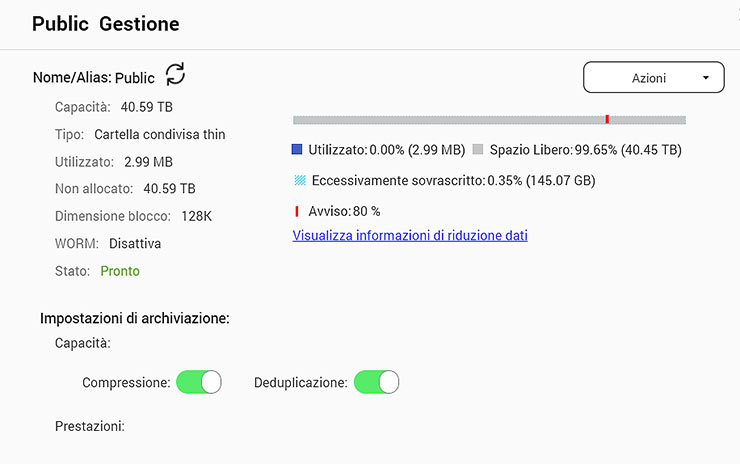Toggle the Deduplicazione switch
Screen dimensions: 740x464
pos(376,382)
